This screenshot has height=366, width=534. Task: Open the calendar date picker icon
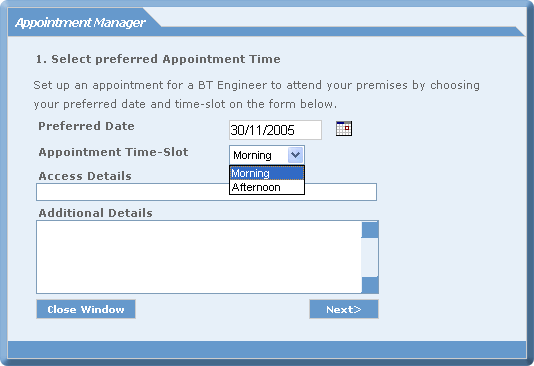(344, 129)
